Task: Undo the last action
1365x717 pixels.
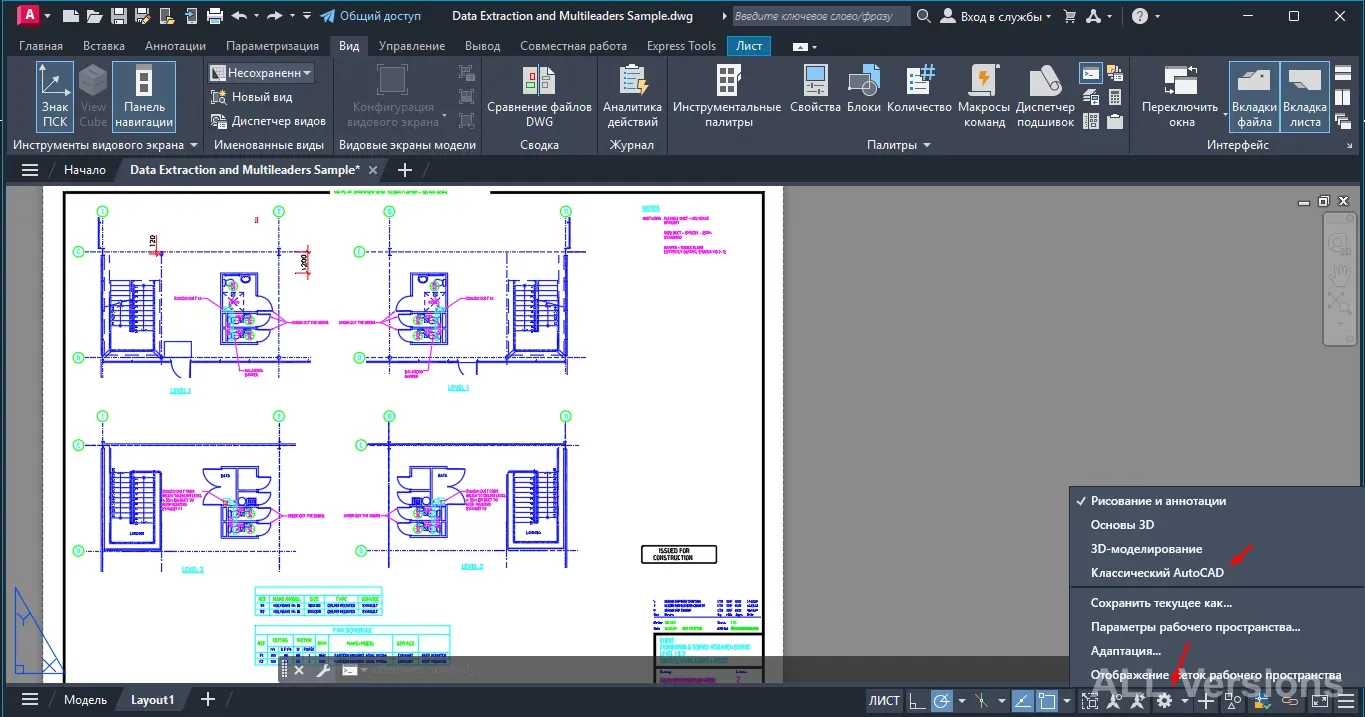Action: 239,16
